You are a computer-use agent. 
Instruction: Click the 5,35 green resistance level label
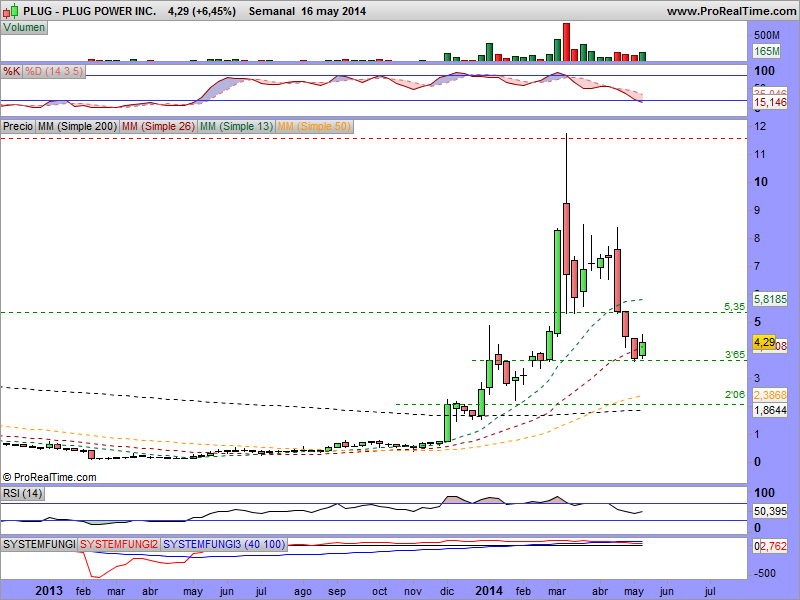pos(735,306)
